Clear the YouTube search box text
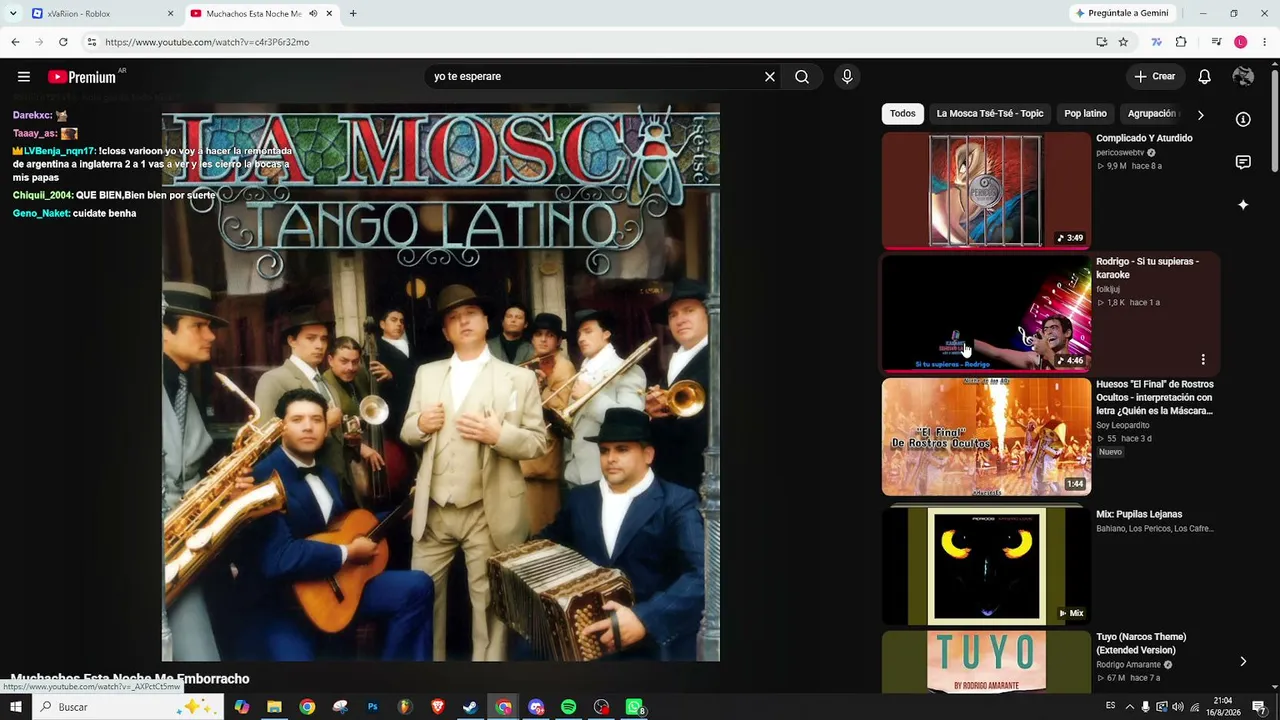This screenshot has height=720, width=1280. pyautogui.click(x=770, y=77)
